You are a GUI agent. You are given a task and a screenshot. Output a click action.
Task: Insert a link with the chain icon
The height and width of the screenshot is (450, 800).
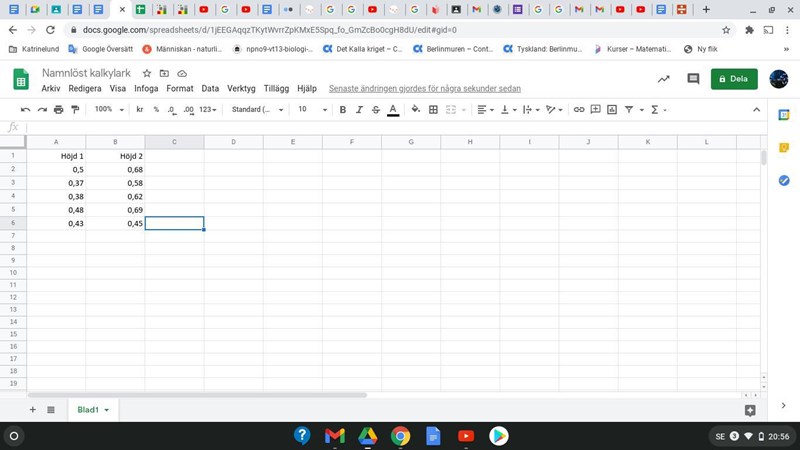pos(579,109)
